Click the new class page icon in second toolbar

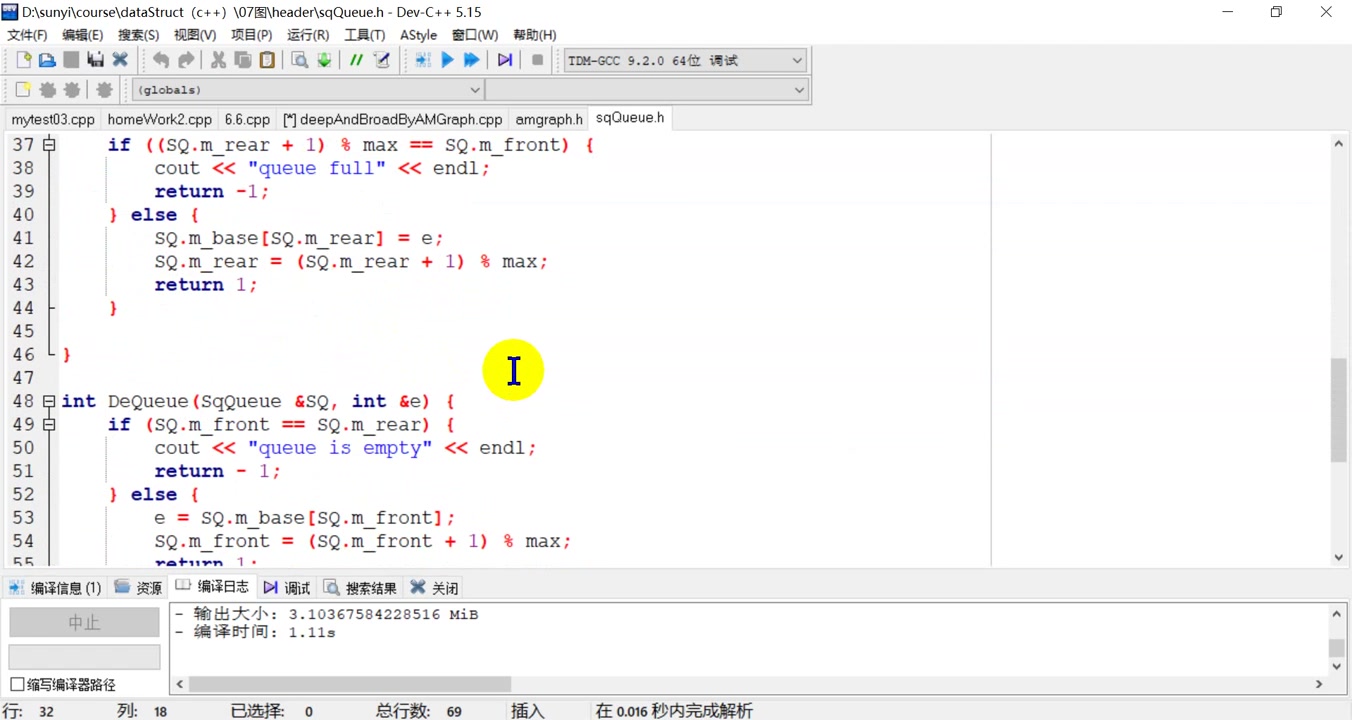23,90
